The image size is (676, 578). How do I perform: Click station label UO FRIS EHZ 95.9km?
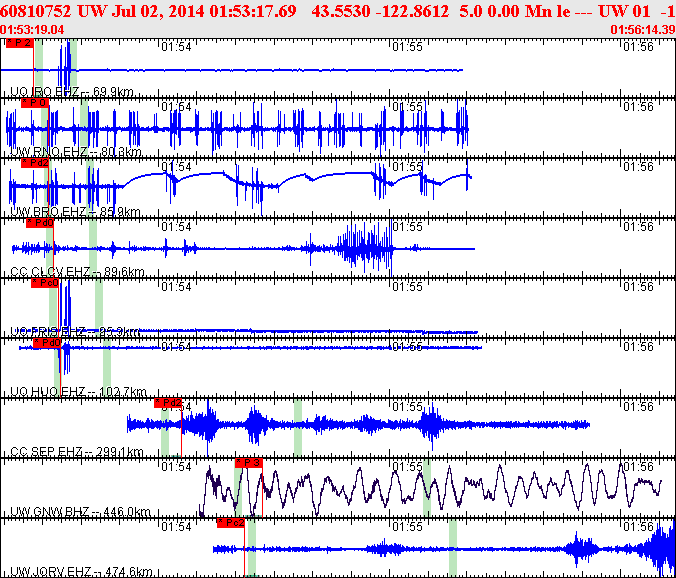pyautogui.click(x=75, y=332)
